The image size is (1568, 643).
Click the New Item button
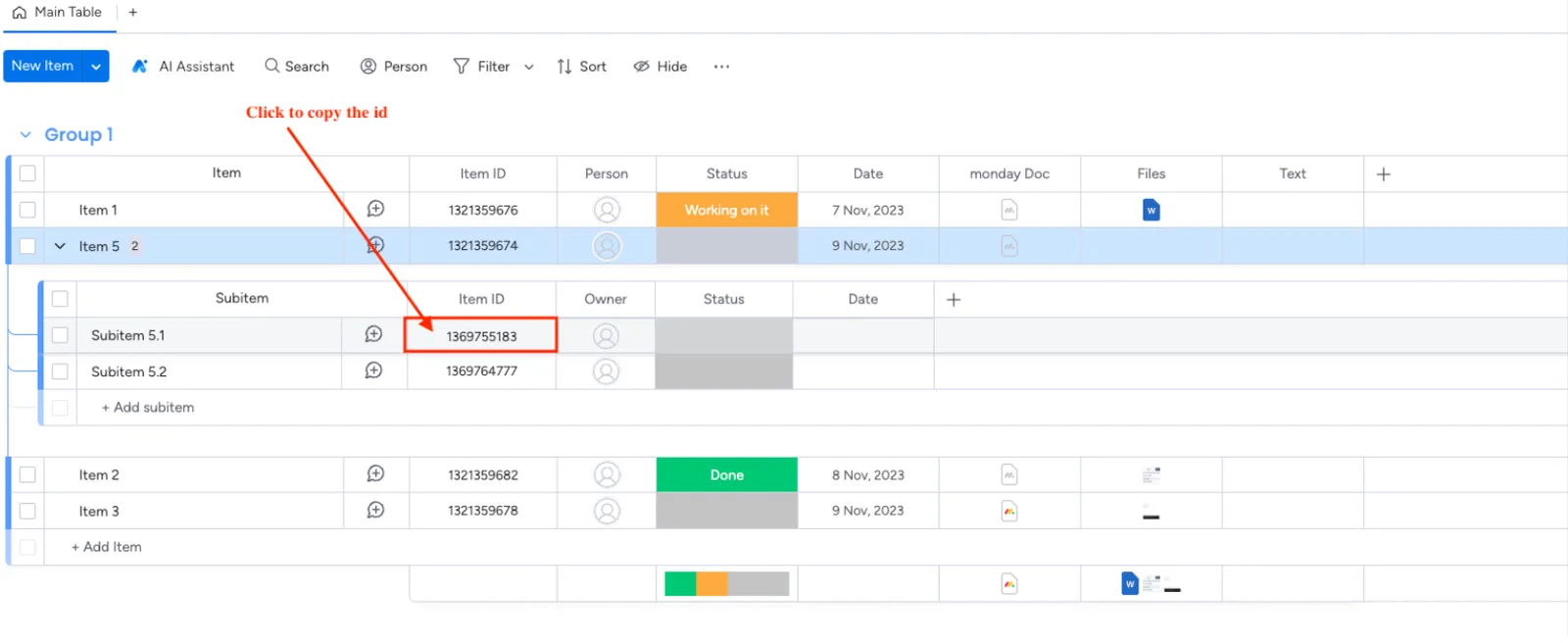tap(42, 66)
